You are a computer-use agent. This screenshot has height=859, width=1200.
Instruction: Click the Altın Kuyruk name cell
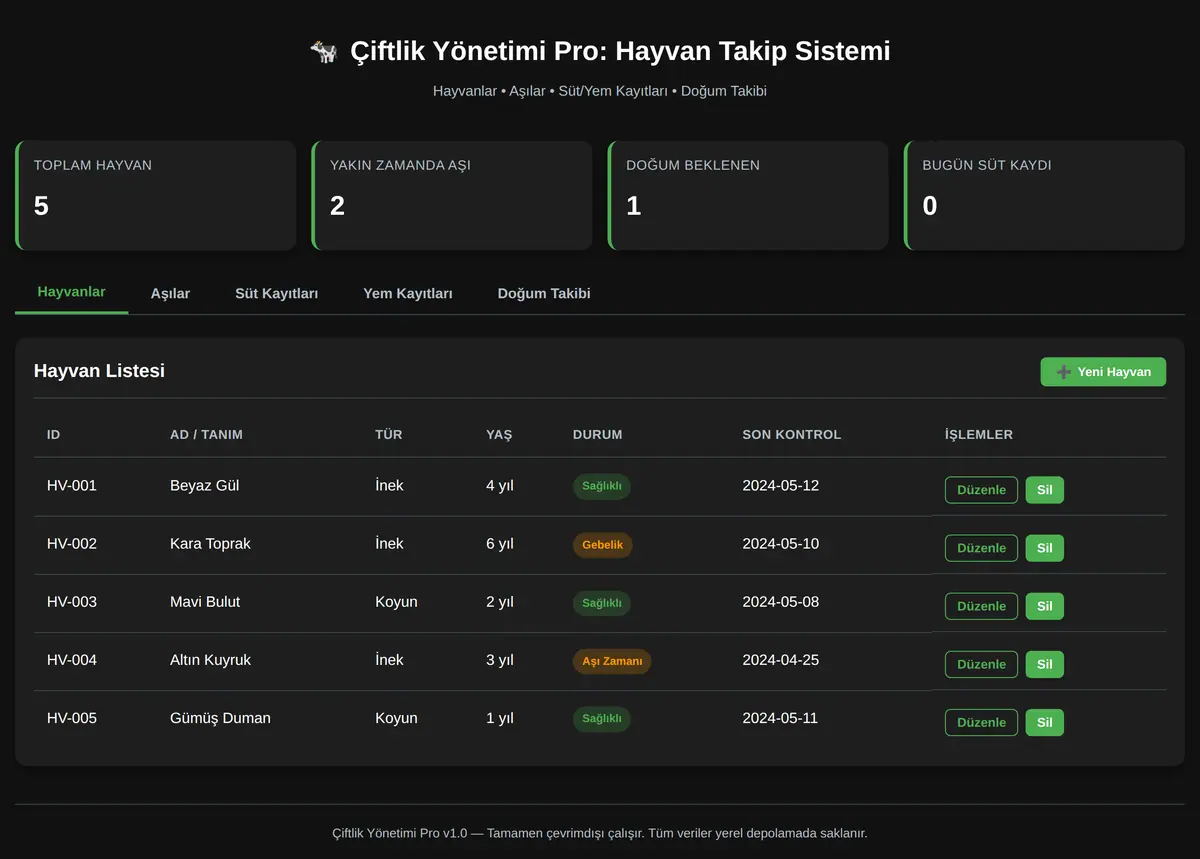click(x=210, y=660)
